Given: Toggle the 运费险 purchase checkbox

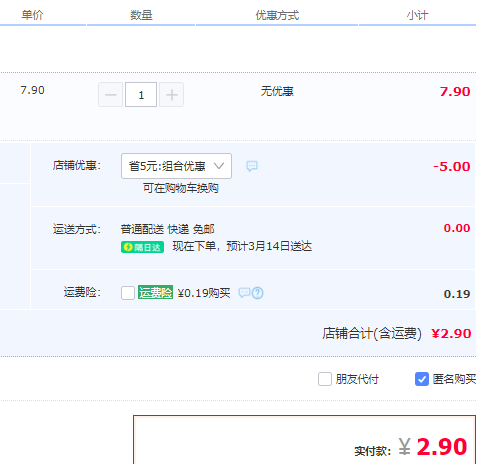Looking at the screenshot, I should click(128, 293).
